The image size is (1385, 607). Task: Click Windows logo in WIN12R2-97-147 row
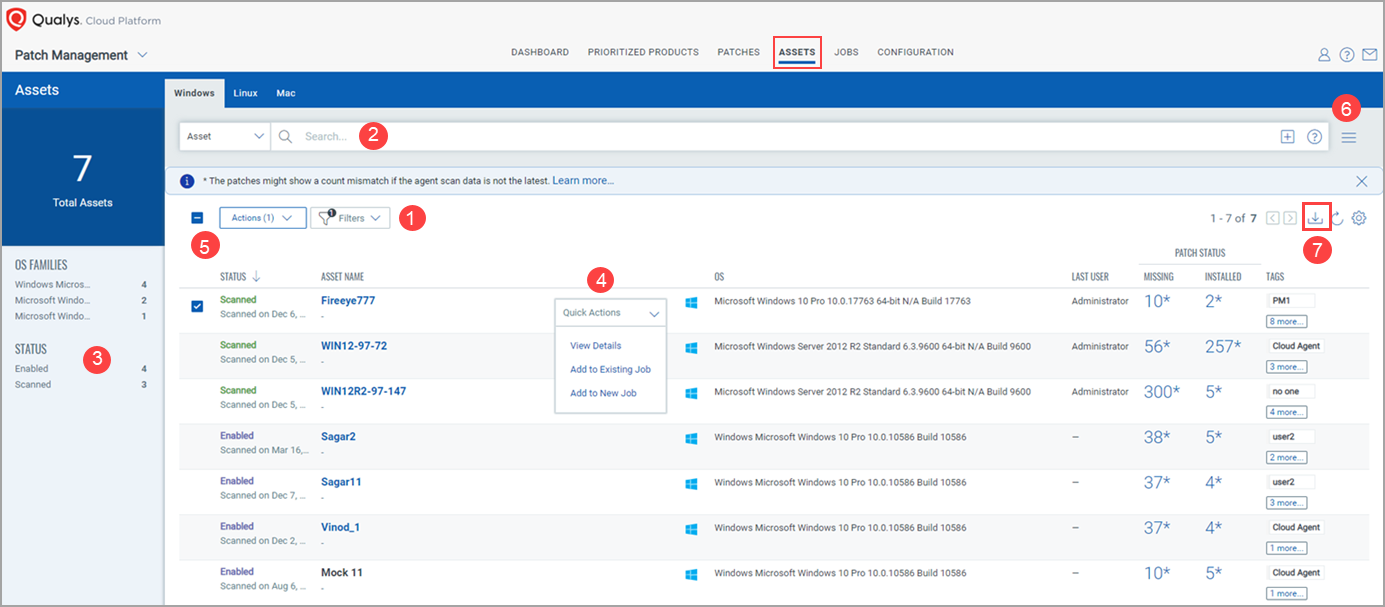(691, 392)
